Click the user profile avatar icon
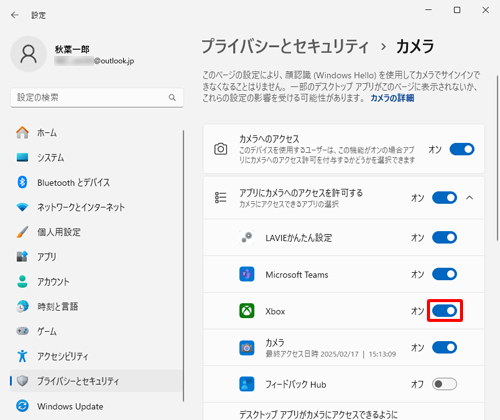 coord(29,54)
